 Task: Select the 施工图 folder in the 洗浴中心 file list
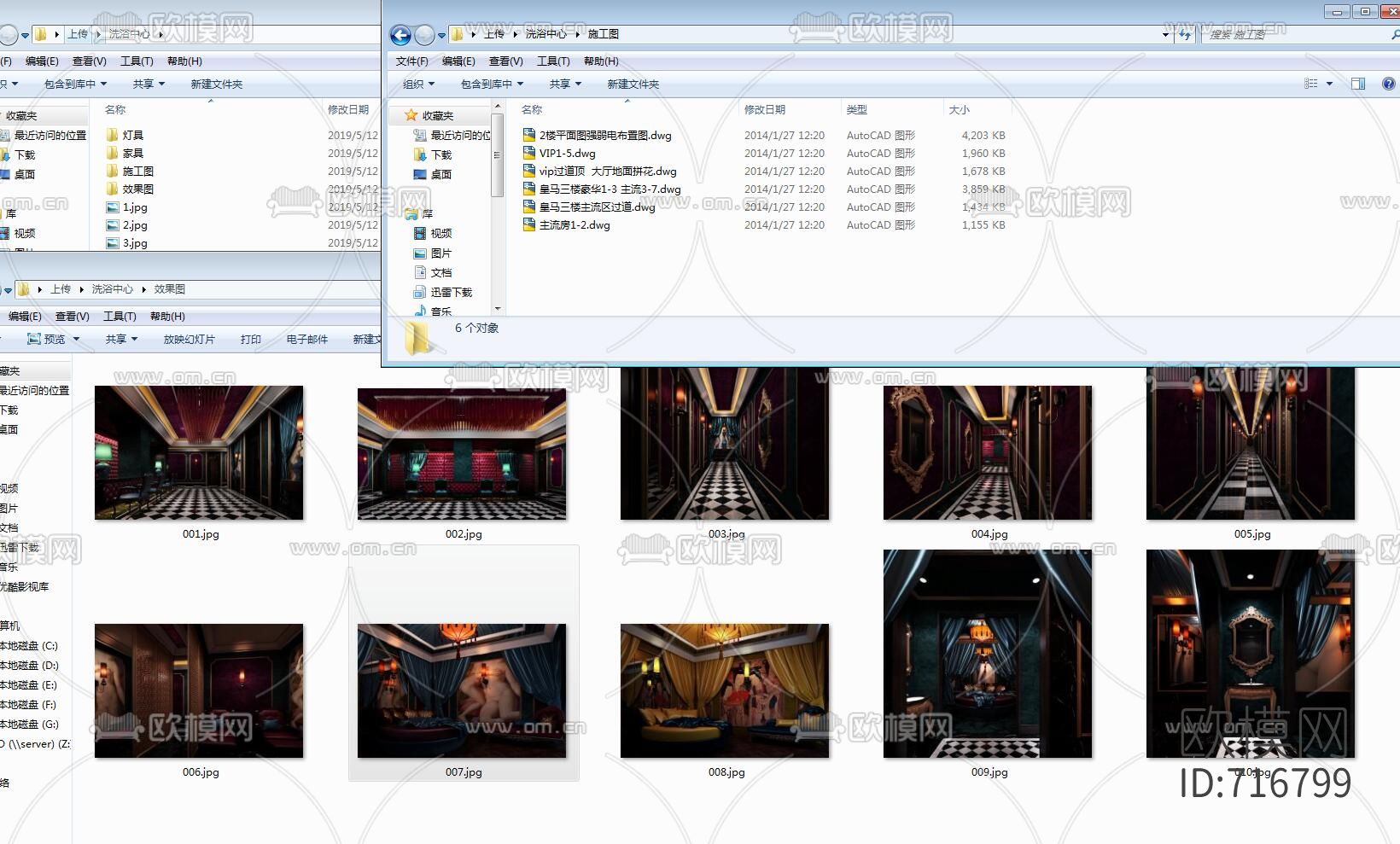point(130,171)
